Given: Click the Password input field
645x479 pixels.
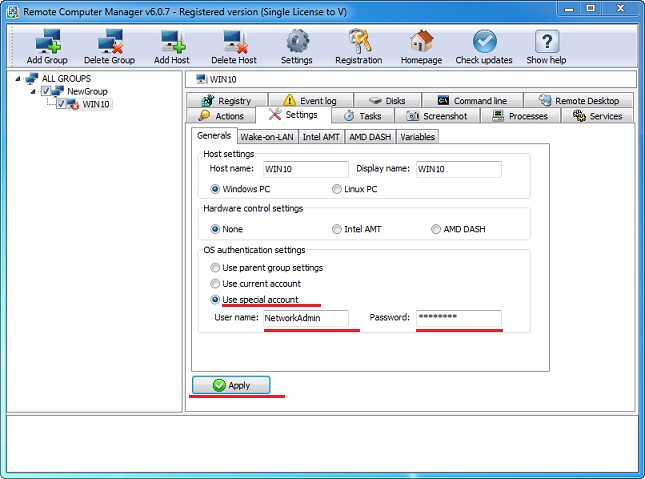Looking at the screenshot, I should (x=459, y=318).
